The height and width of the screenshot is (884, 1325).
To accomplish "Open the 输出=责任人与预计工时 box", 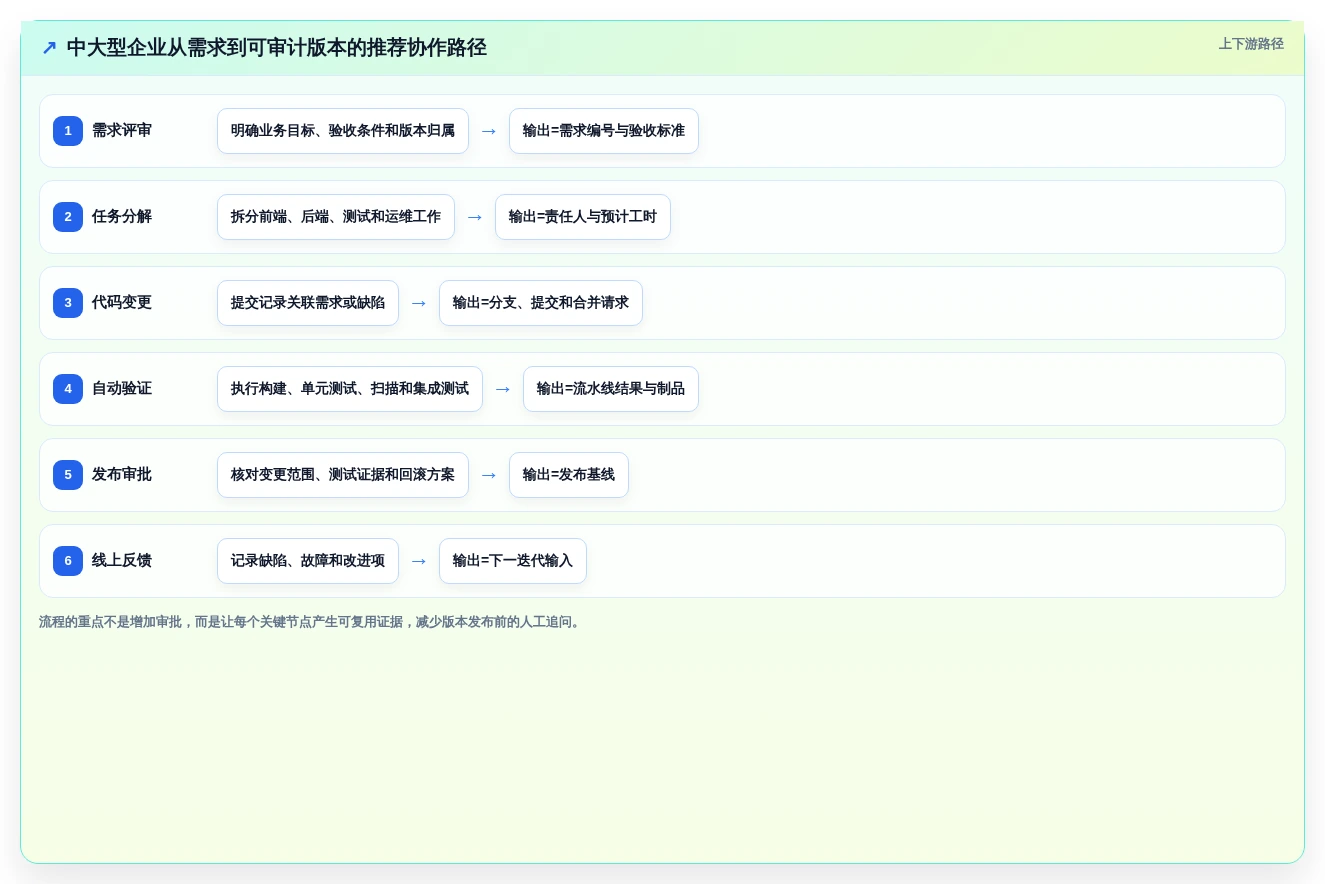I will coord(583,217).
